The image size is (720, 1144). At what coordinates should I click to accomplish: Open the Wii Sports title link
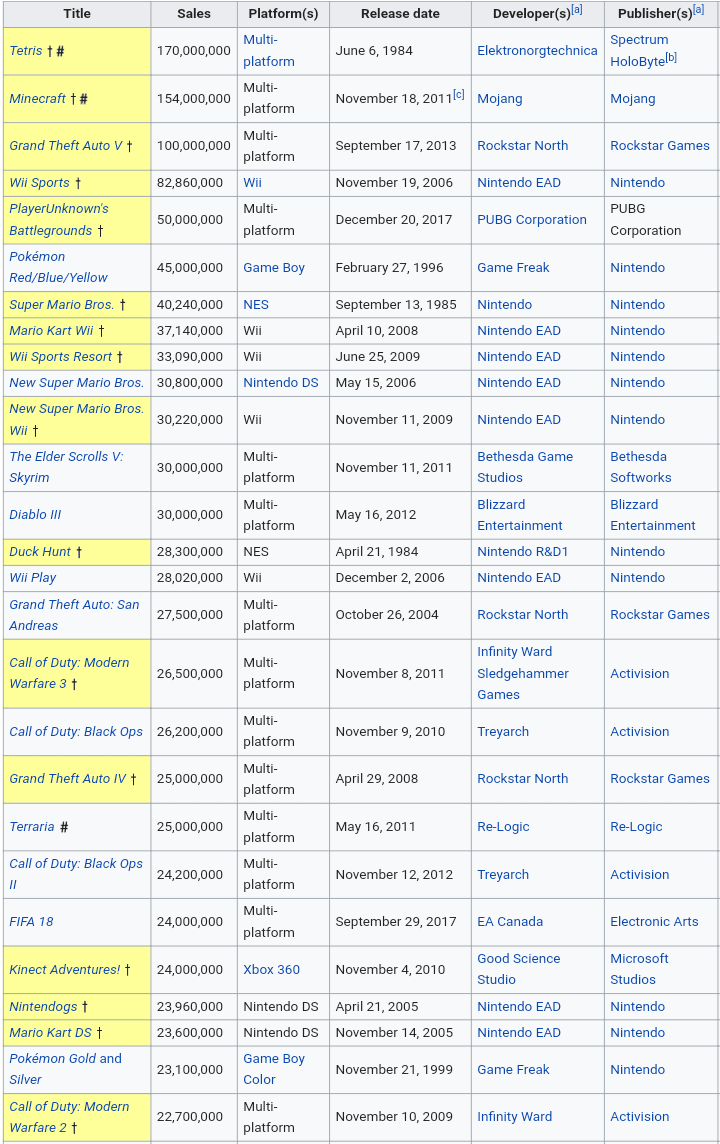pos(39,183)
